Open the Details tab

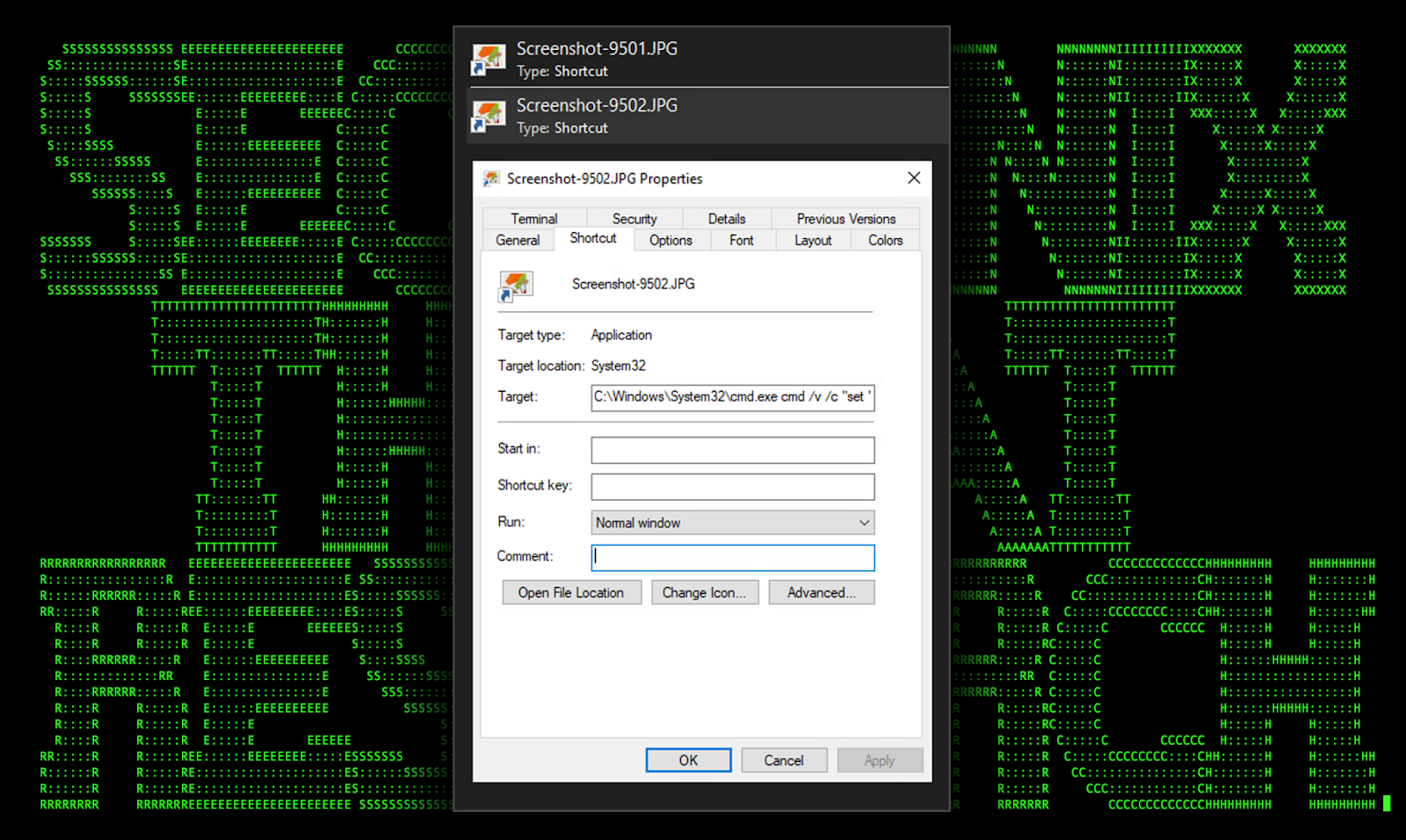click(x=726, y=219)
